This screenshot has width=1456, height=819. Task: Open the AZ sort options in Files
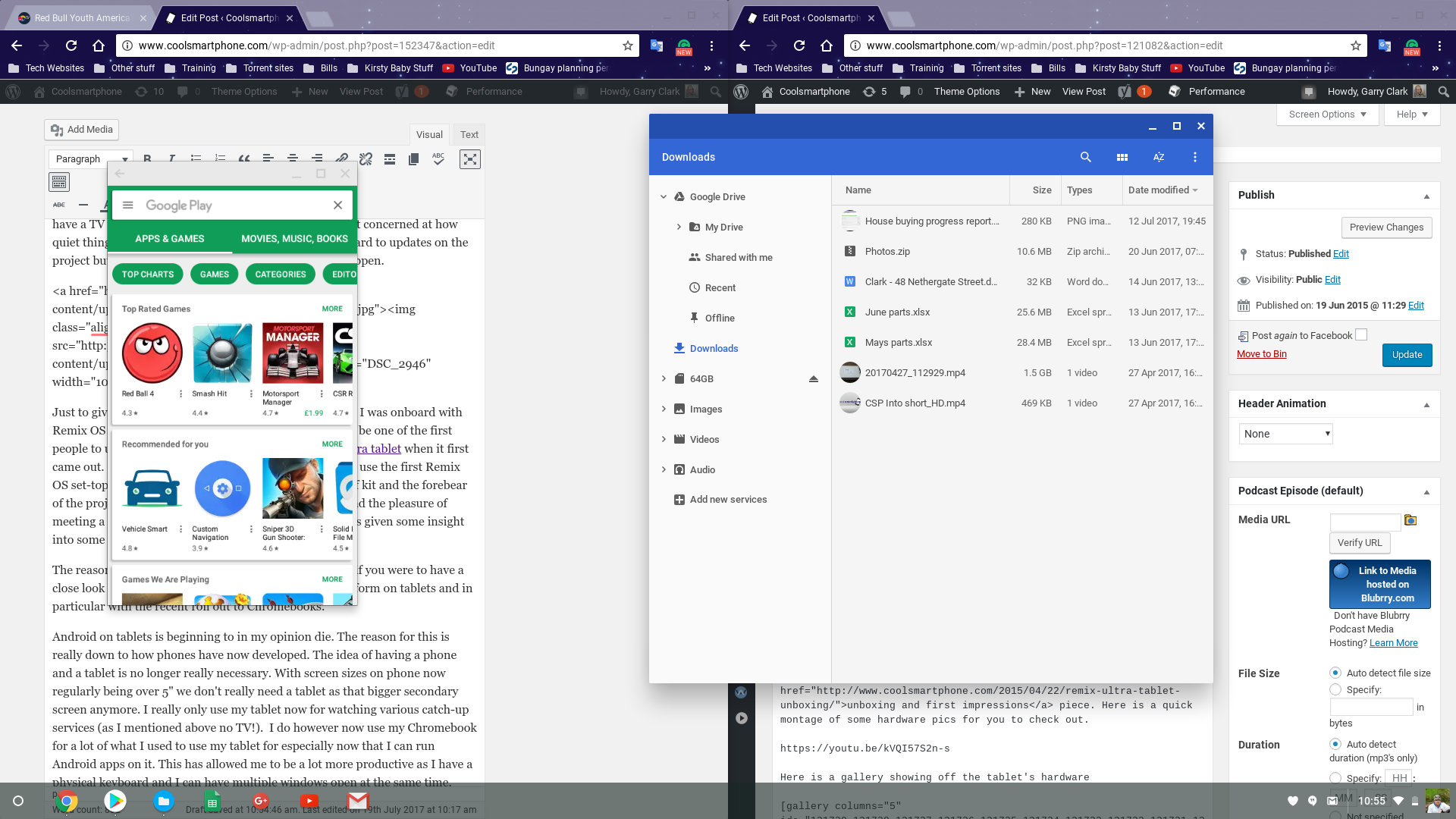[x=1159, y=157]
